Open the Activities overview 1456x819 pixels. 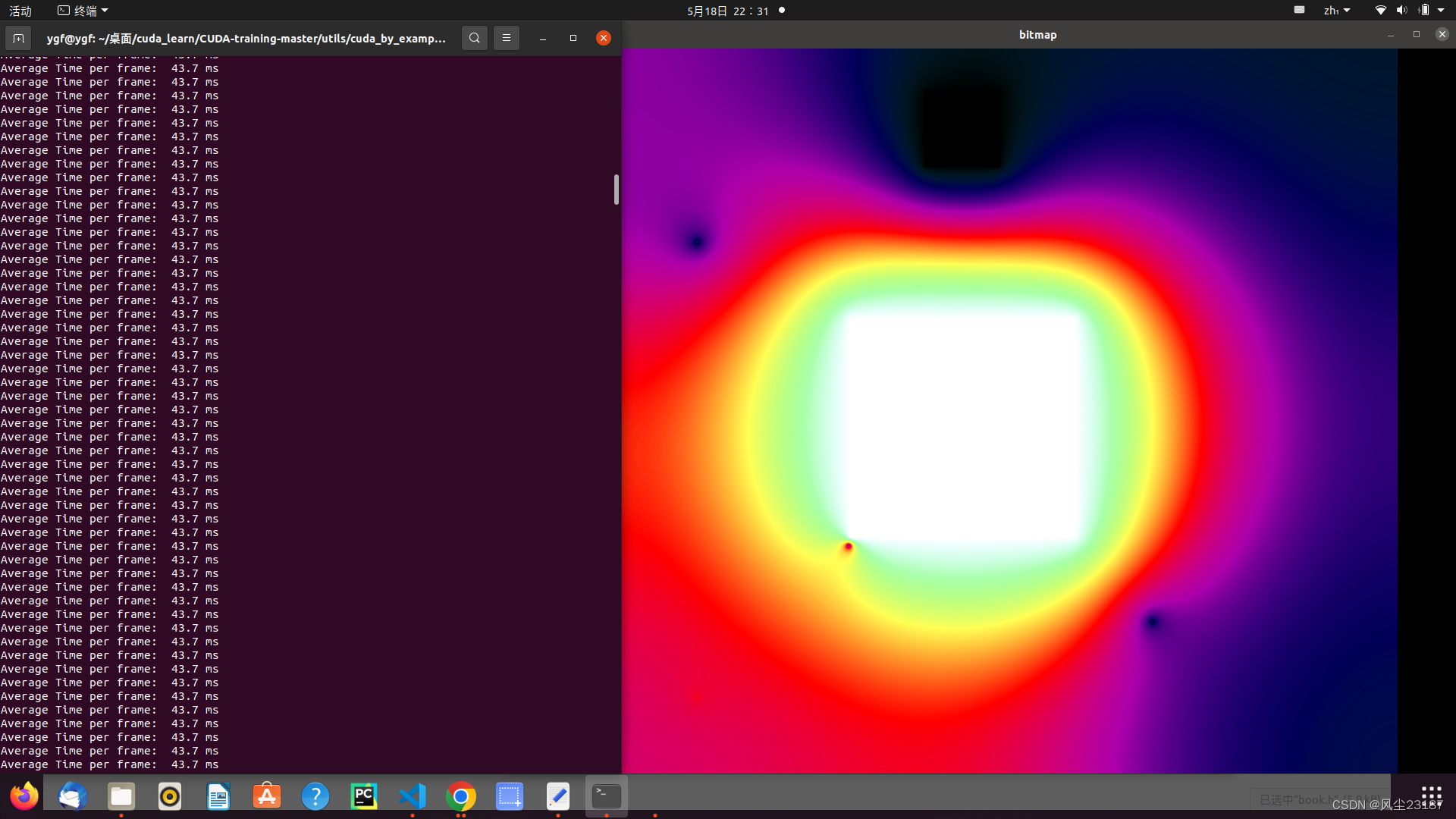20,11
